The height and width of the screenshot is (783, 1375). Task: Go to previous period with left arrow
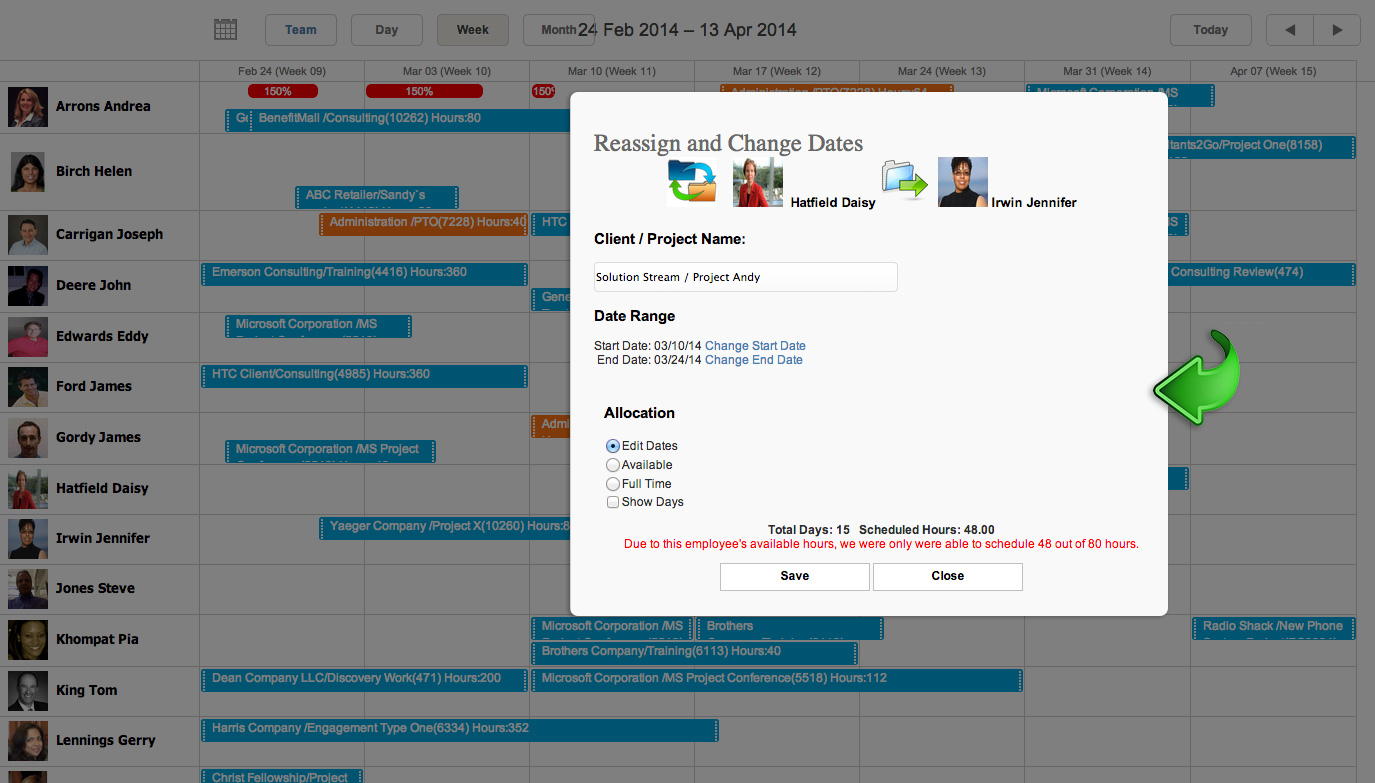1290,30
